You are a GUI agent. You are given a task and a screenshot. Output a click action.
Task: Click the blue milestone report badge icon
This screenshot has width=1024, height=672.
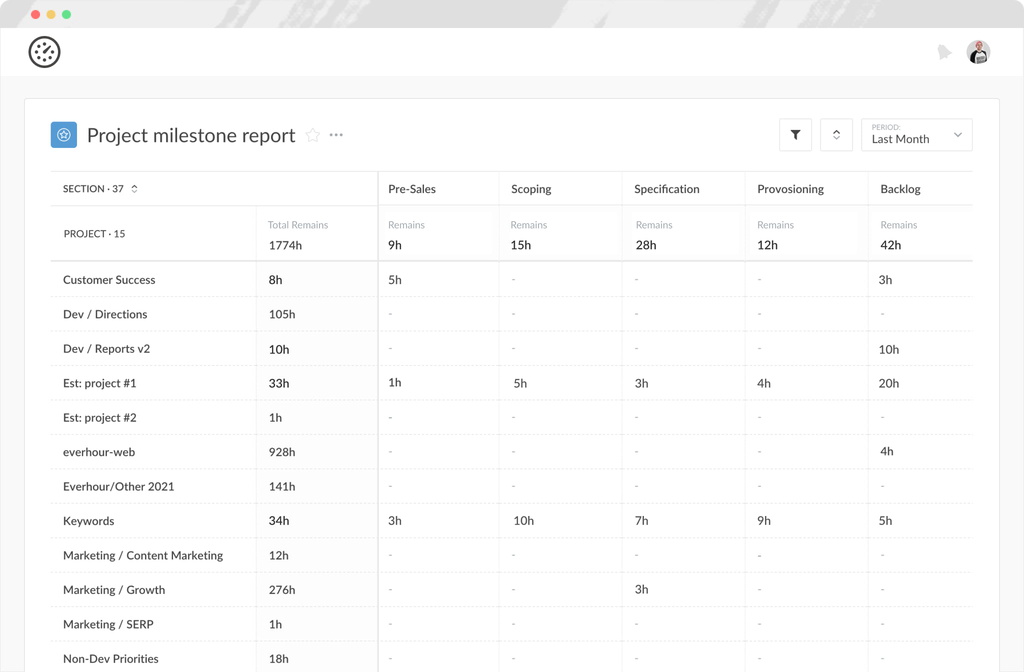click(63, 134)
